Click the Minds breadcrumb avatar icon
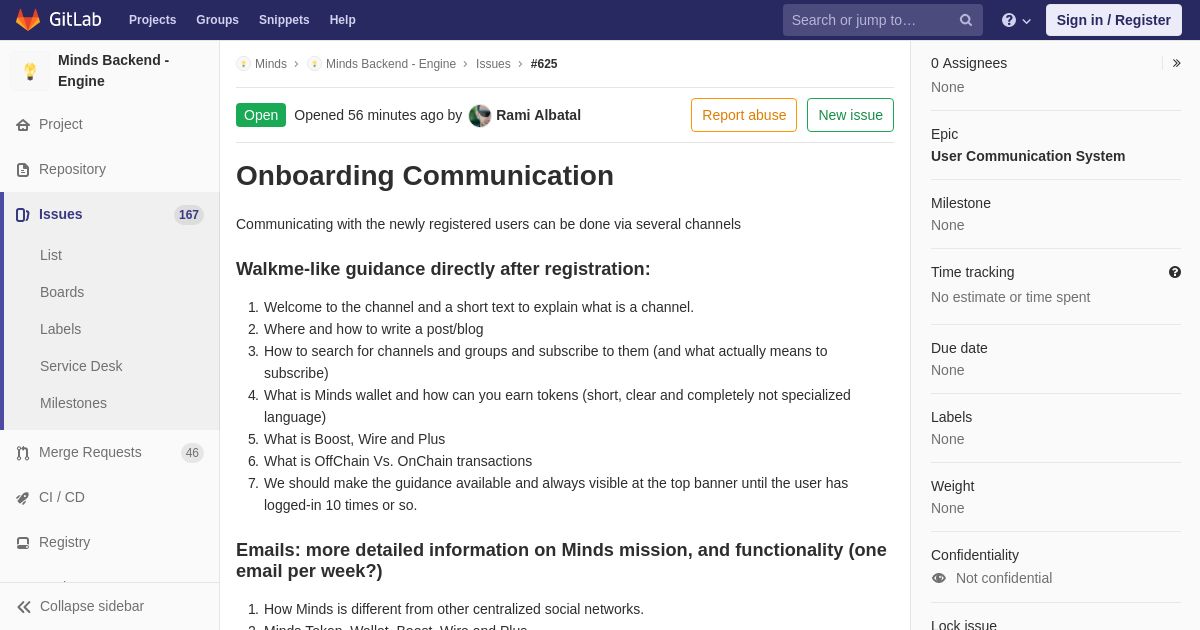The image size is (1200, 630). (243, 64)
